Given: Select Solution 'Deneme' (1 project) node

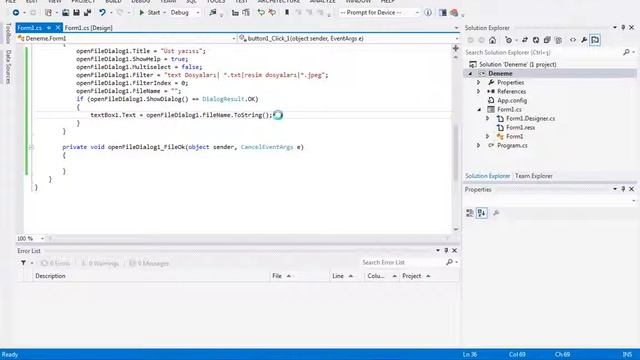Looking at the screenshot, I should (x=518, y=64).
